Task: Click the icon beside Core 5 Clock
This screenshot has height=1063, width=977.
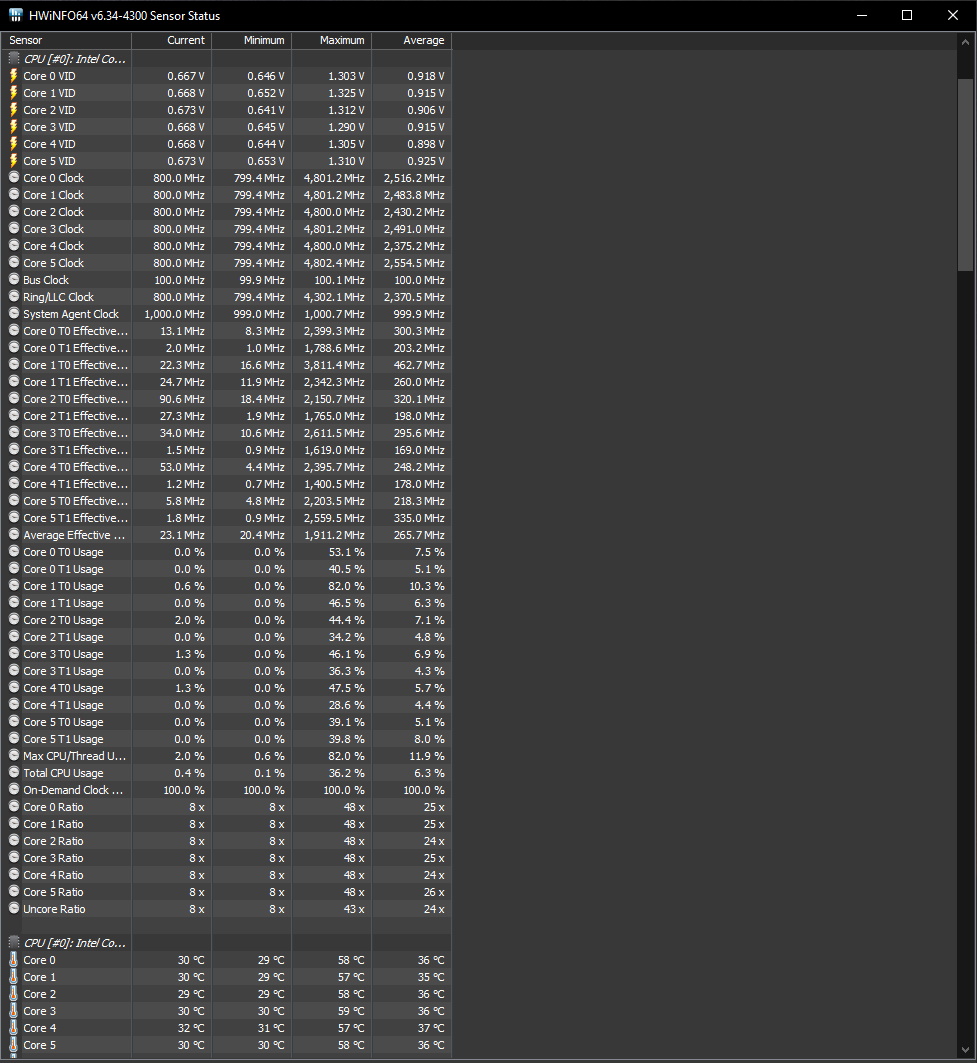Action: (14, 262)
